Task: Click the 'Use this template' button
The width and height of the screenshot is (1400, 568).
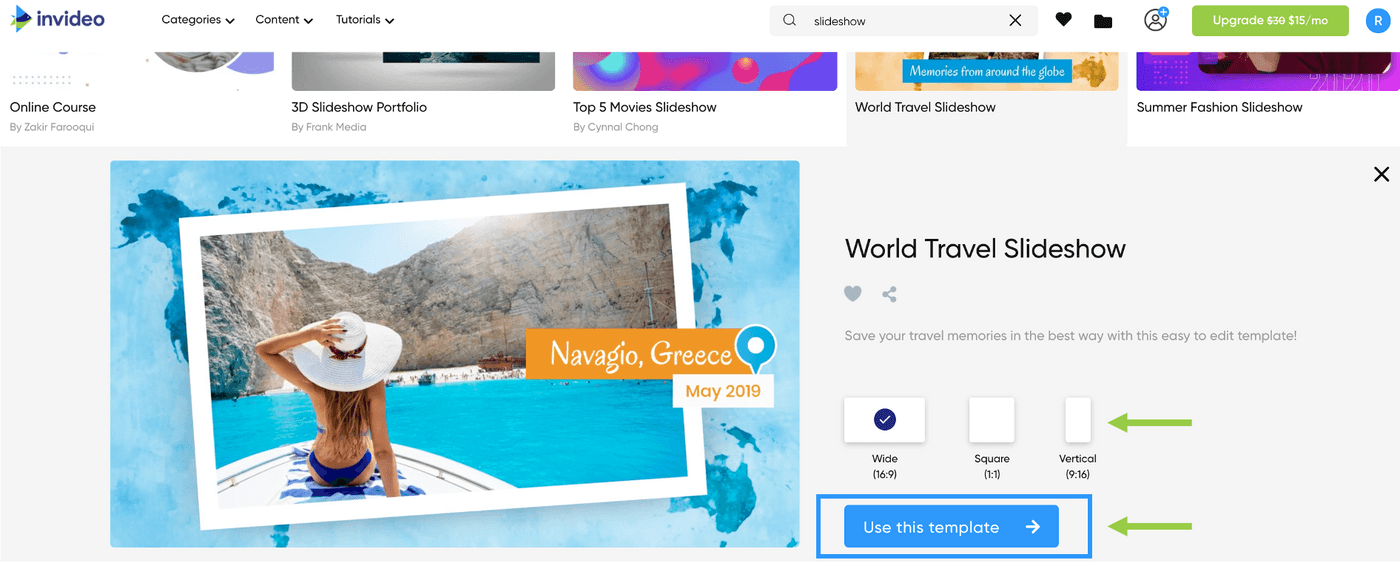Action: [x=951, y=527]
